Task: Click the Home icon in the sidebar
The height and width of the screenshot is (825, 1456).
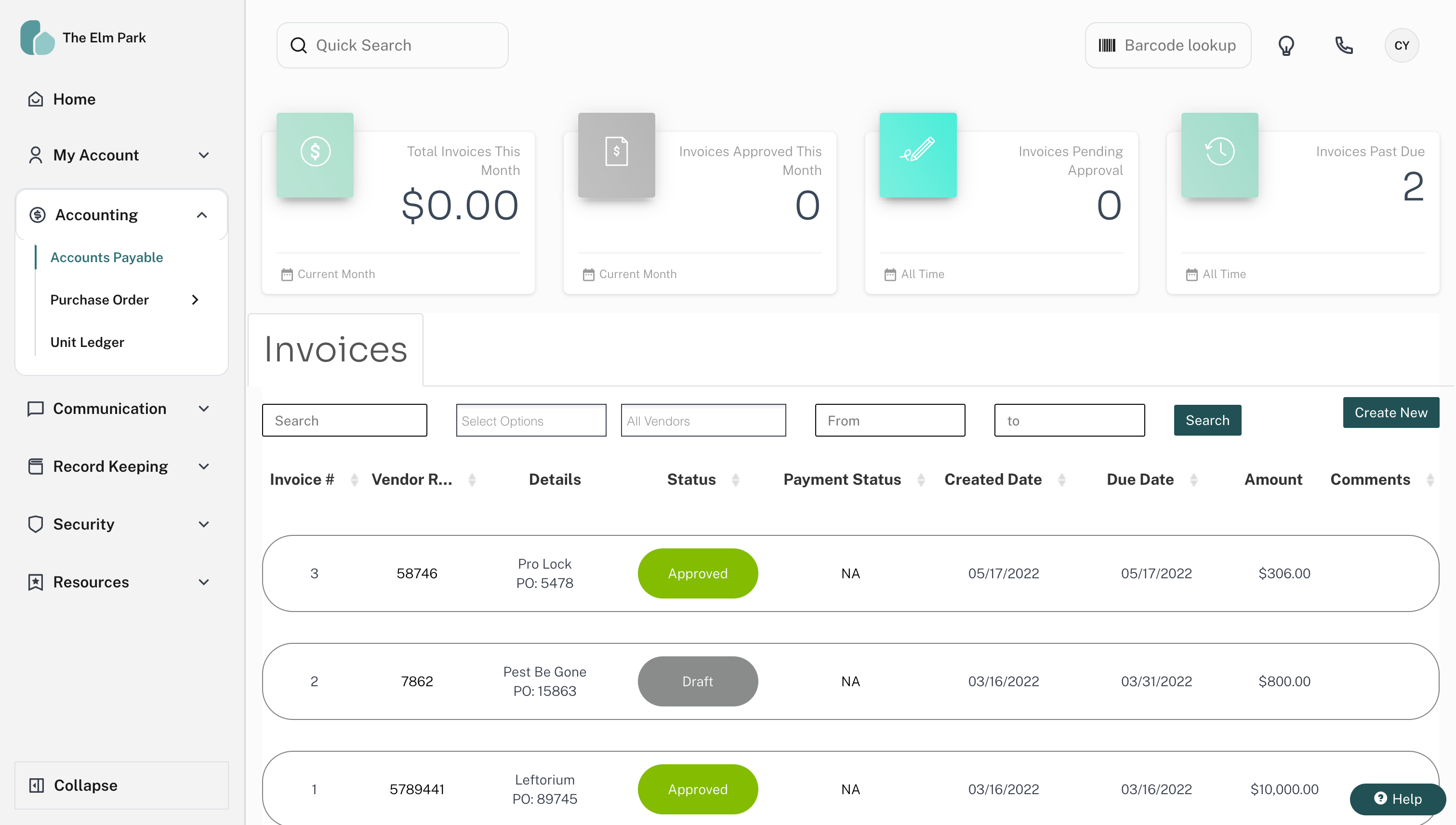Action: click(36, 99)
